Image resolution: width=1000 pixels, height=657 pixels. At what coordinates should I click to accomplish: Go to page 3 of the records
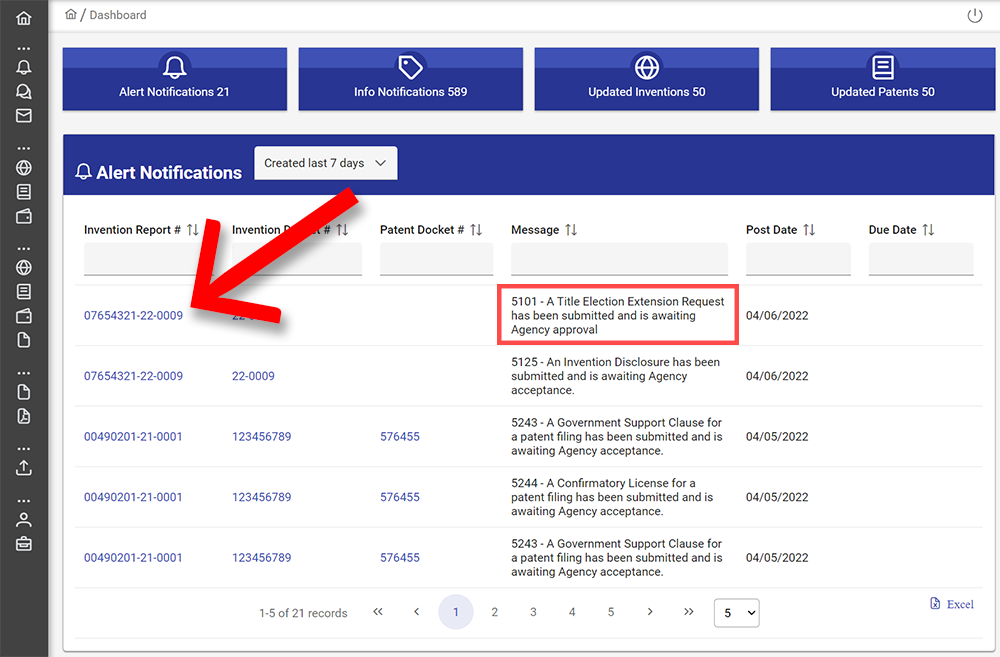point(533,612)
